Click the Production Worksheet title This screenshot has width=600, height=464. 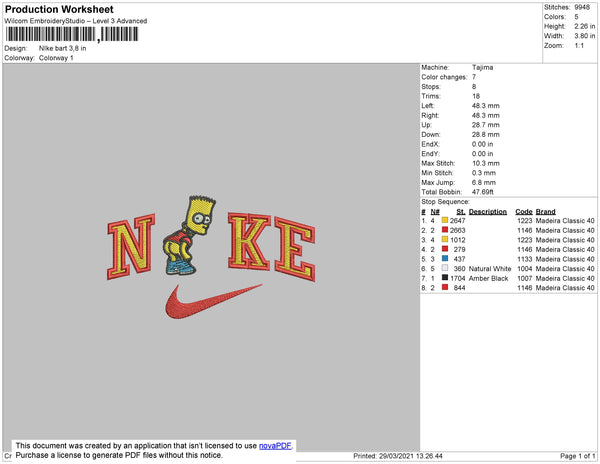click(x=59, y=9)
